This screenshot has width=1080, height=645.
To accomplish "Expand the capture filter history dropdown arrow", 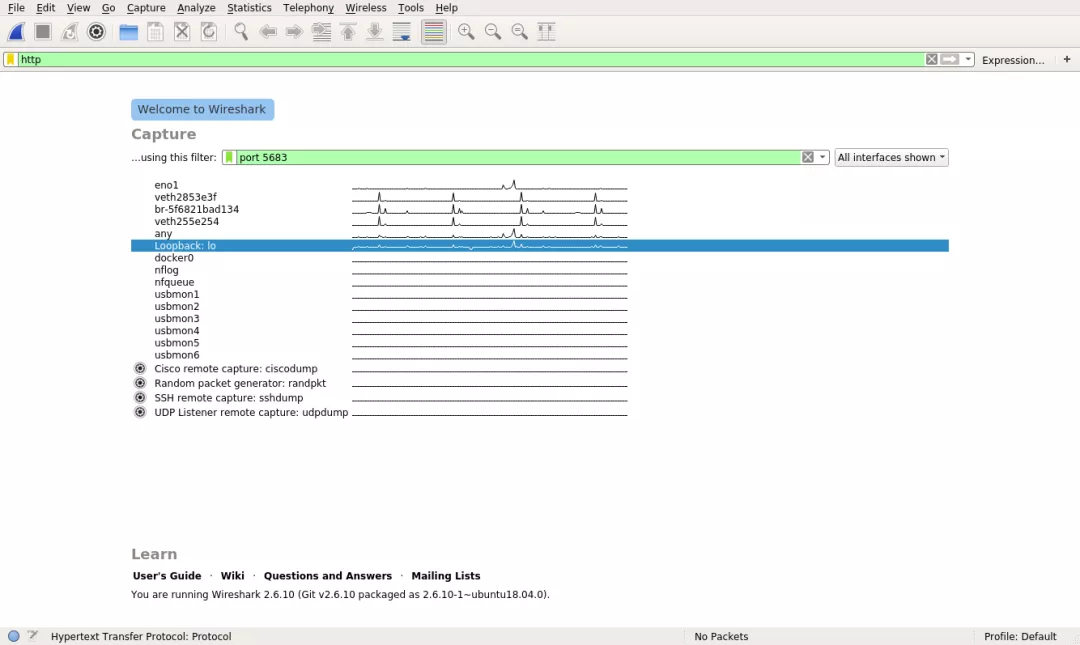I will [x=822, y=157].
